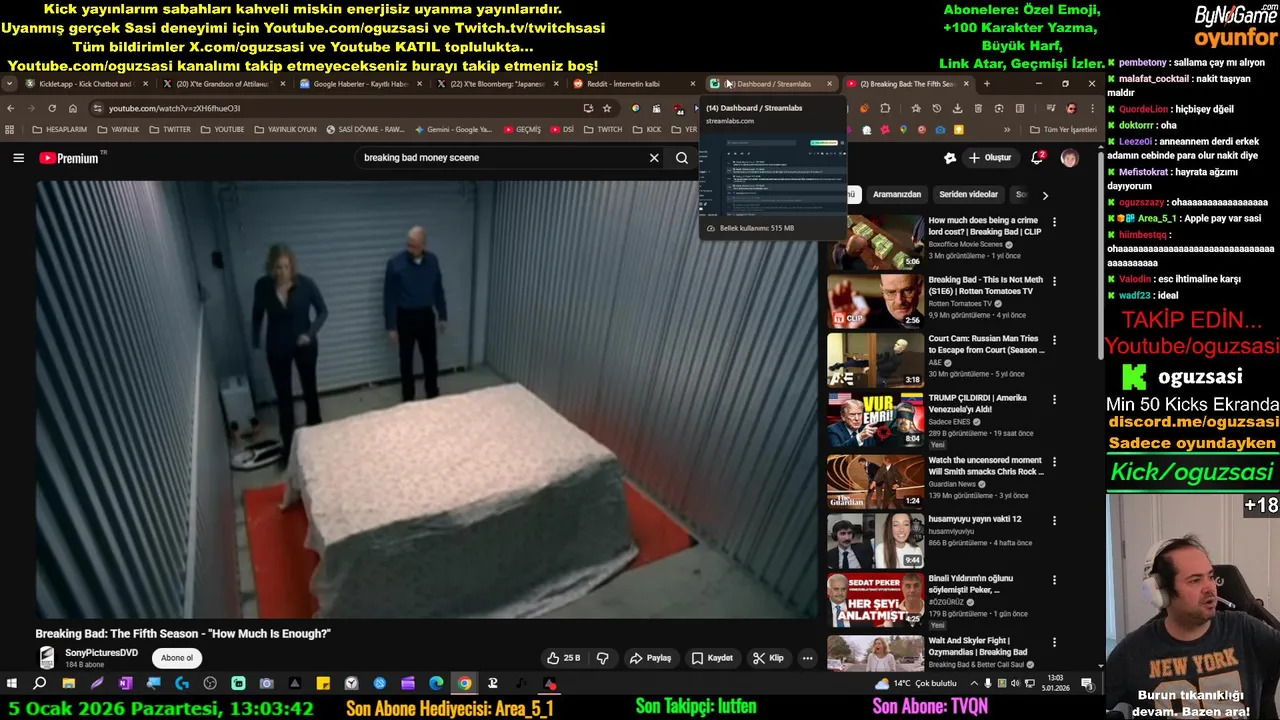Open YOUTUBE bookmark folder

pos(222,130)
